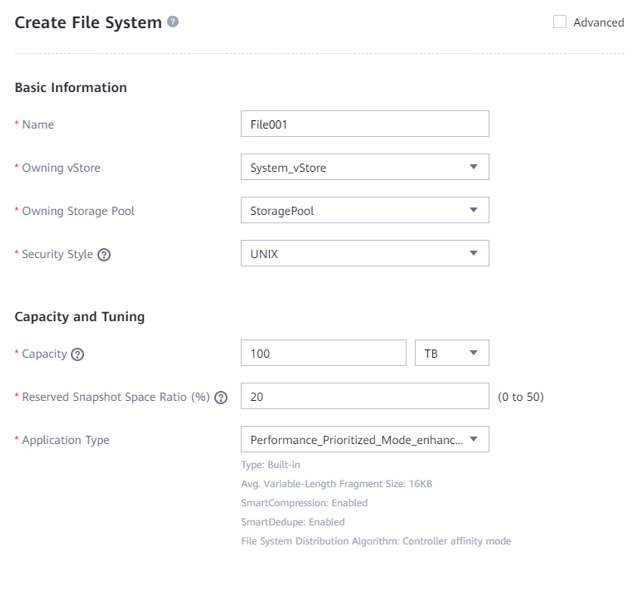Click the arrow of System_vStore combo box
The image size is (638, 591).
[x=474, y=167]
